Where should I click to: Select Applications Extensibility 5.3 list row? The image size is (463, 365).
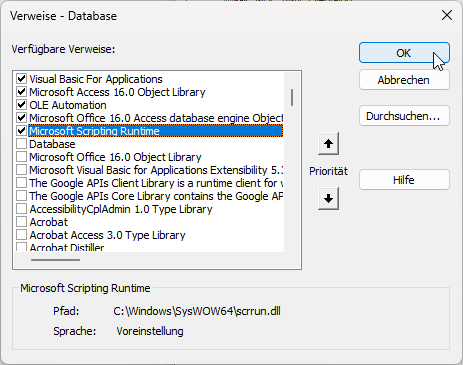pyautogui.click(x=156, y=170)
